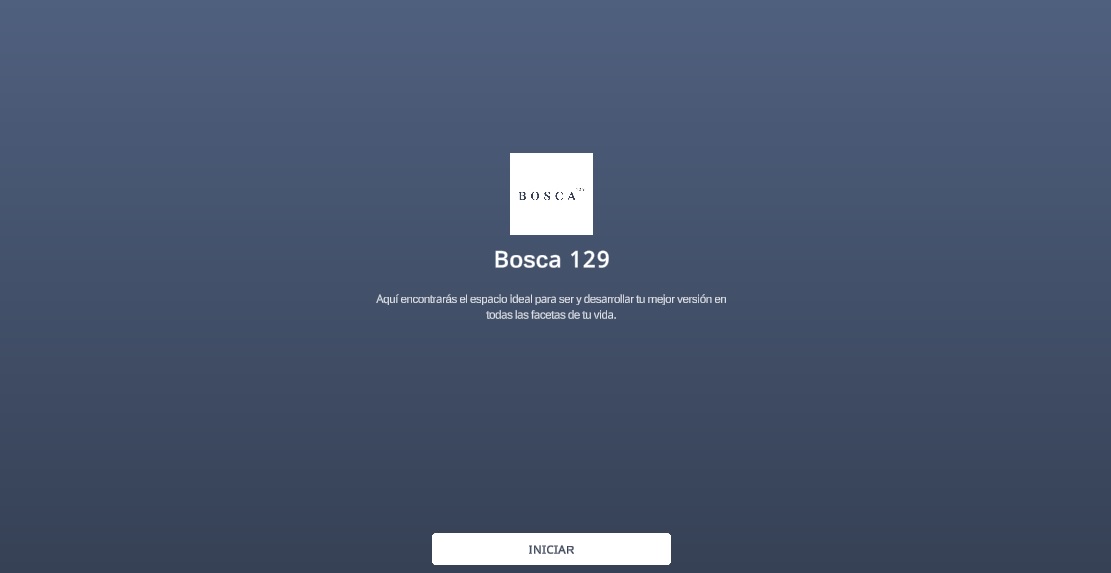Click the letter B in the BOSCA logo

point(523,196)
